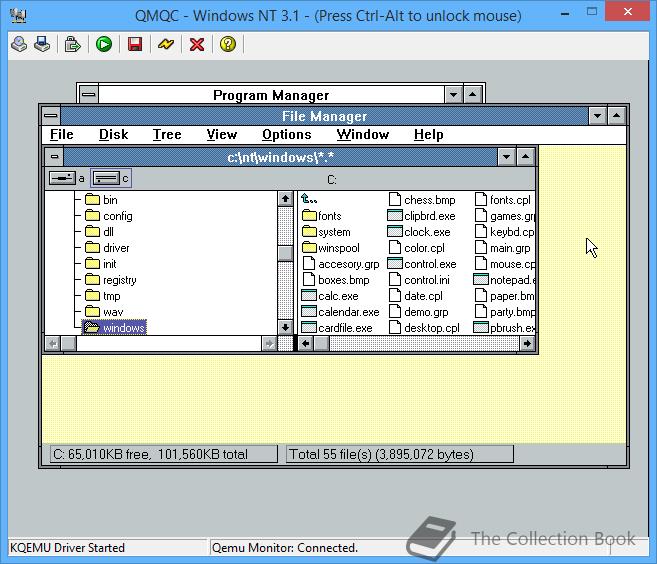Select demo.grp file
657x564 pixels.
point(419,312)
